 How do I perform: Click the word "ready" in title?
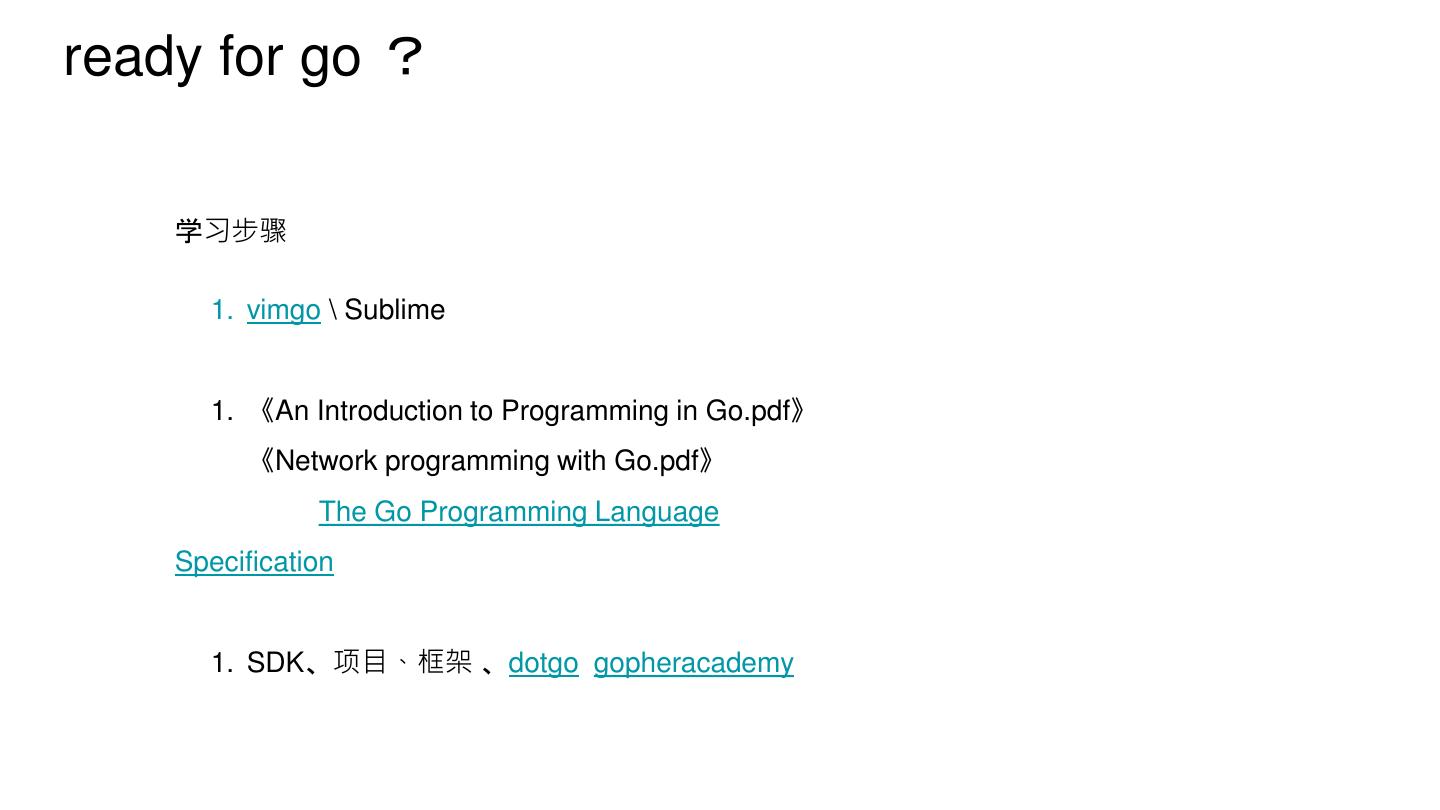click(x=131, y=56)
